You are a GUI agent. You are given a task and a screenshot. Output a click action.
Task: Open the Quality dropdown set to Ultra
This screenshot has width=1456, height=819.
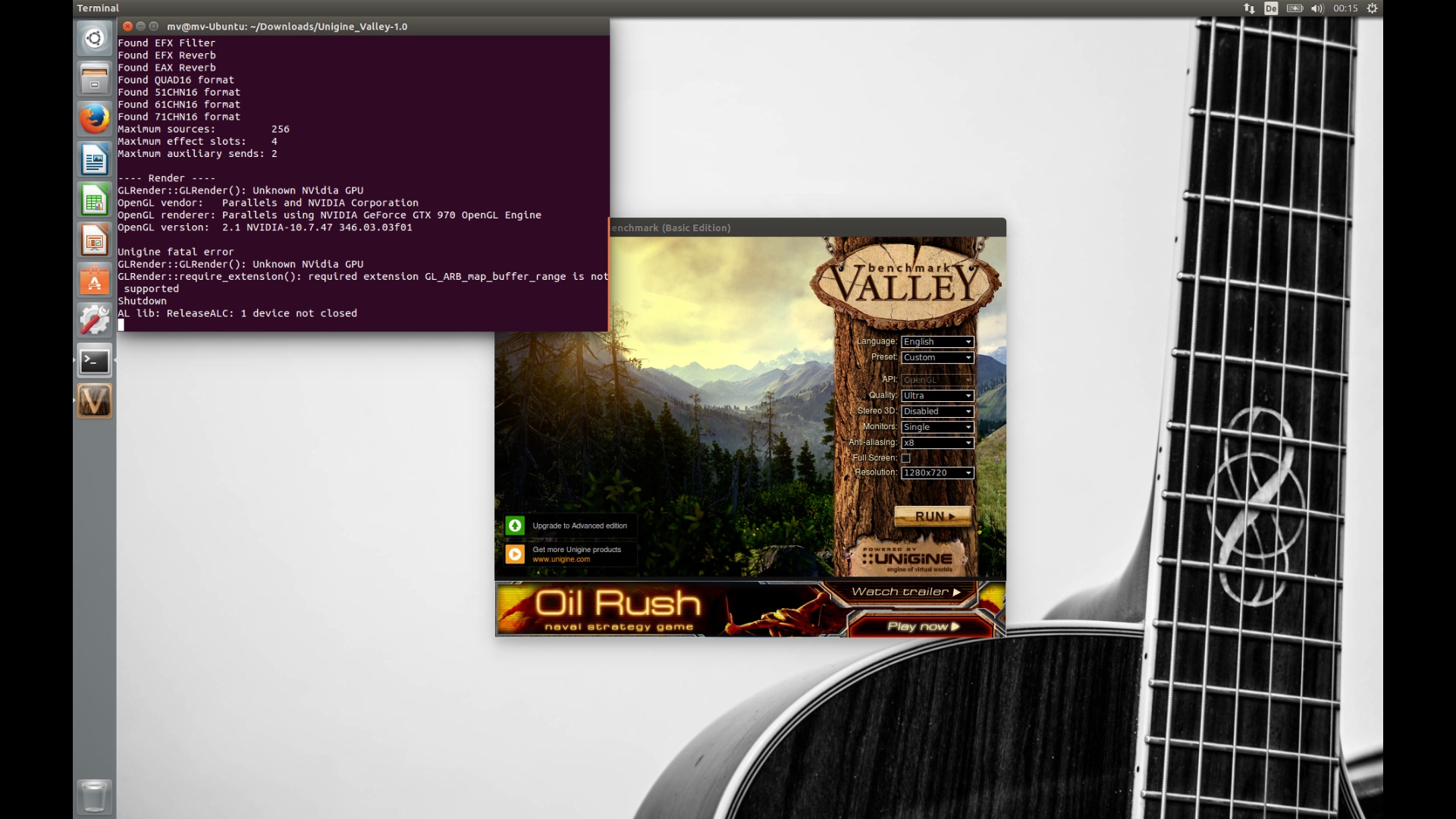(937, 396)
